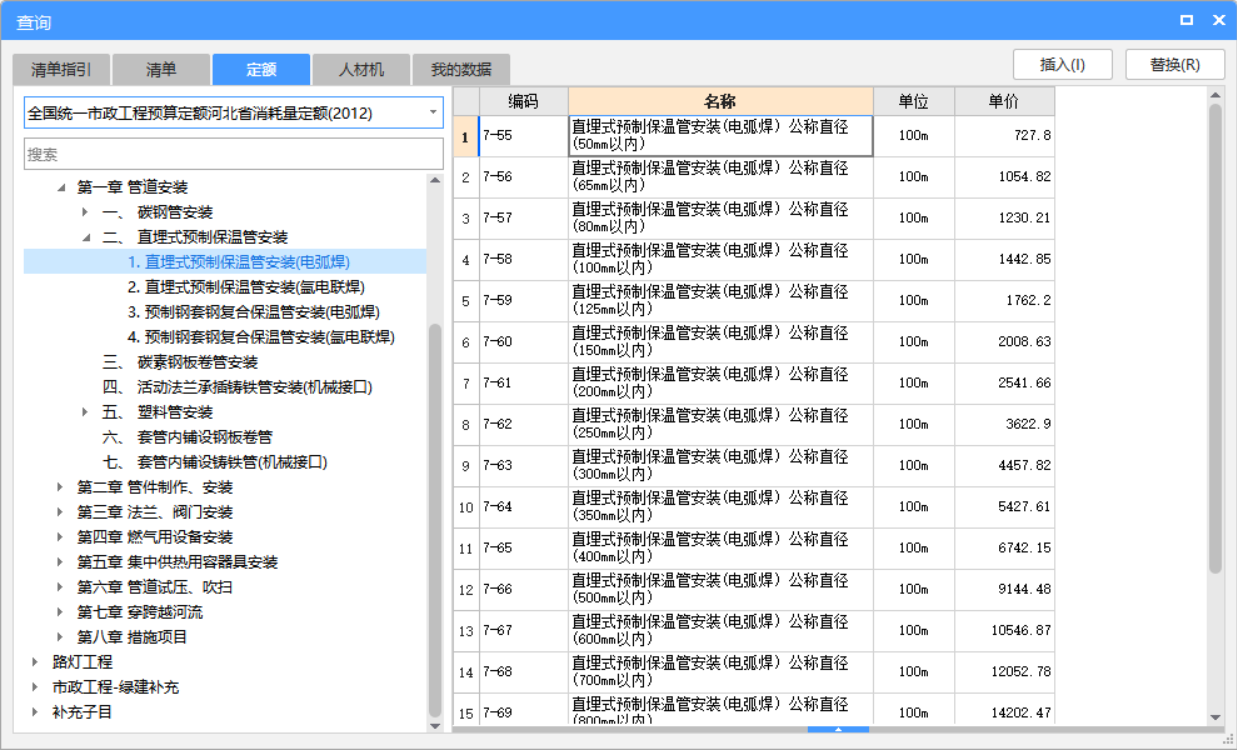Expand 第六章 管道试压、吹扫 node
The image size is (1237, 750).
tap(60, 587)
